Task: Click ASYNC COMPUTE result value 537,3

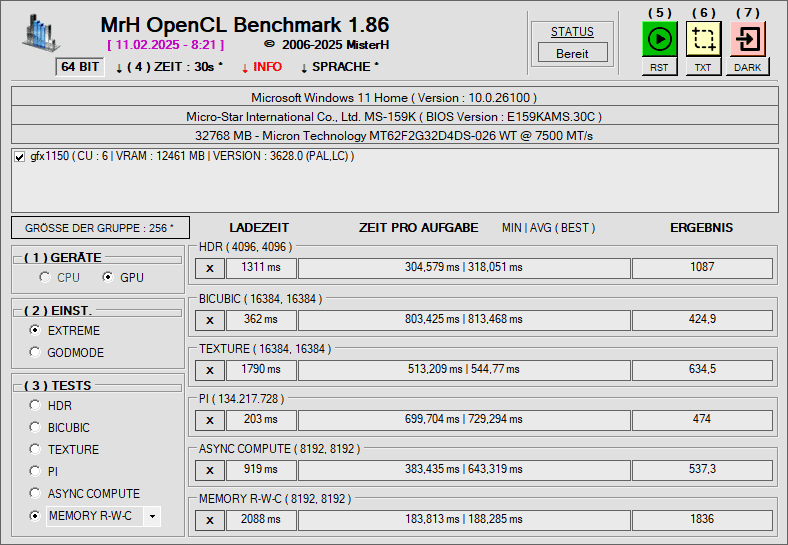Action: (702, 470)
